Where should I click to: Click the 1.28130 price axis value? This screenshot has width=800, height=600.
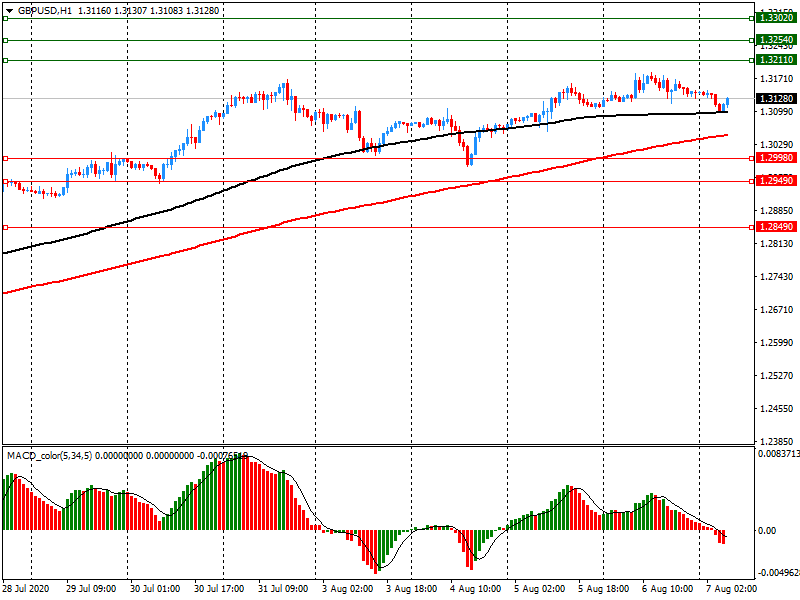coord(777,244)
